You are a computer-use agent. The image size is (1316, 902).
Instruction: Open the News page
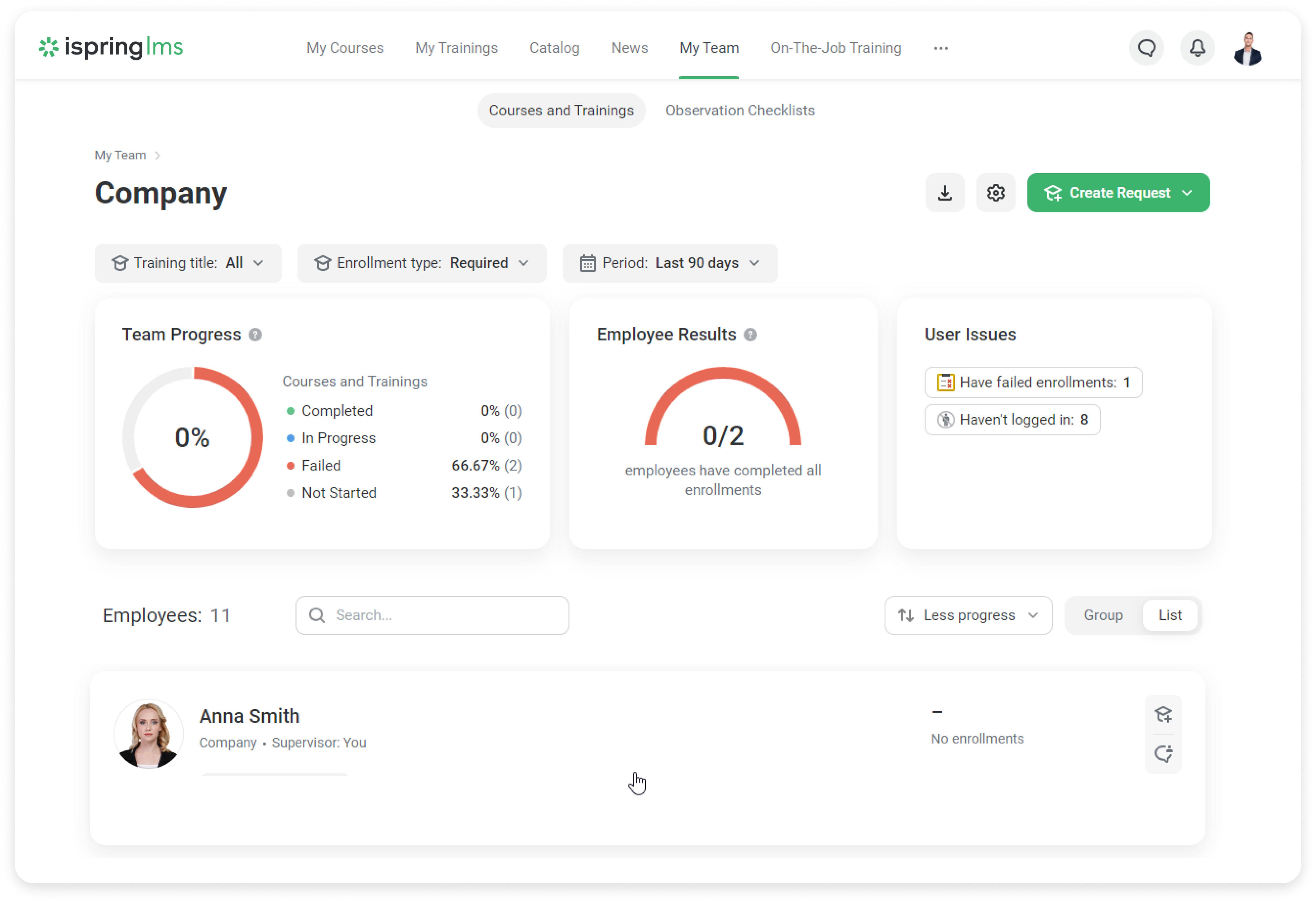629,48
